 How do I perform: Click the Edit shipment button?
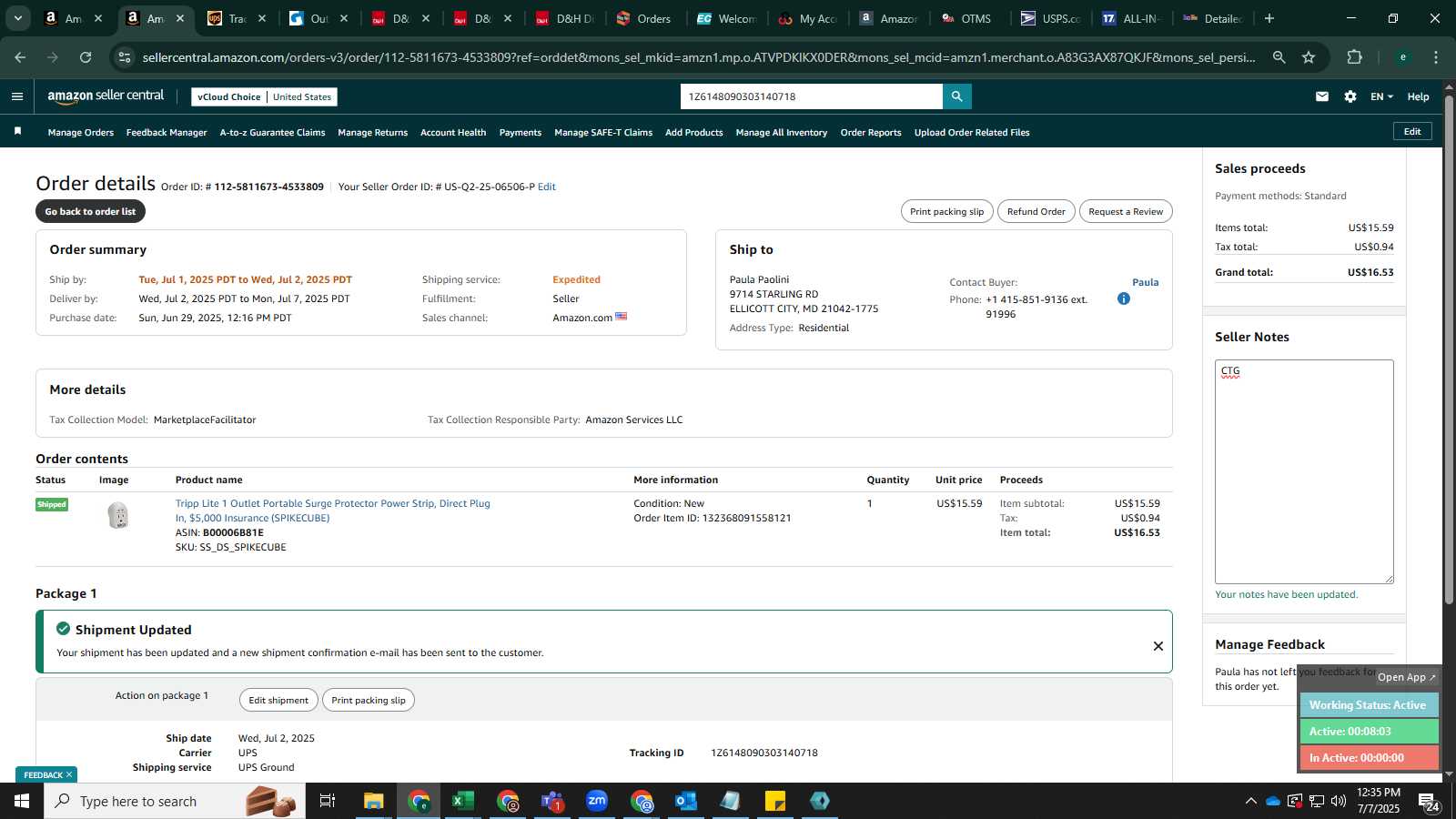pyautogui.click(x=278, y=700)
